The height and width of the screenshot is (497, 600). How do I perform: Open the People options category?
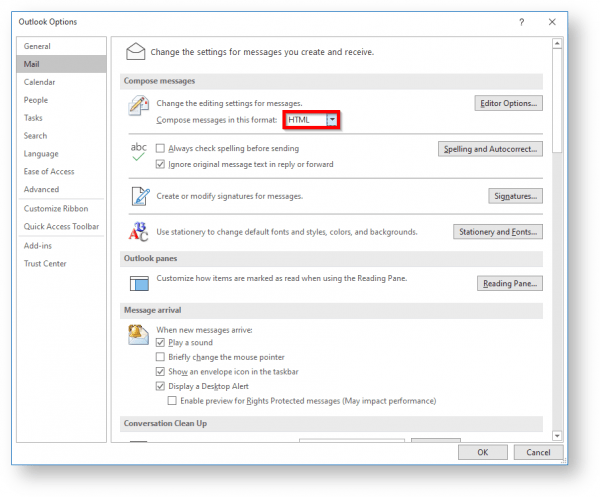[61, 100]
